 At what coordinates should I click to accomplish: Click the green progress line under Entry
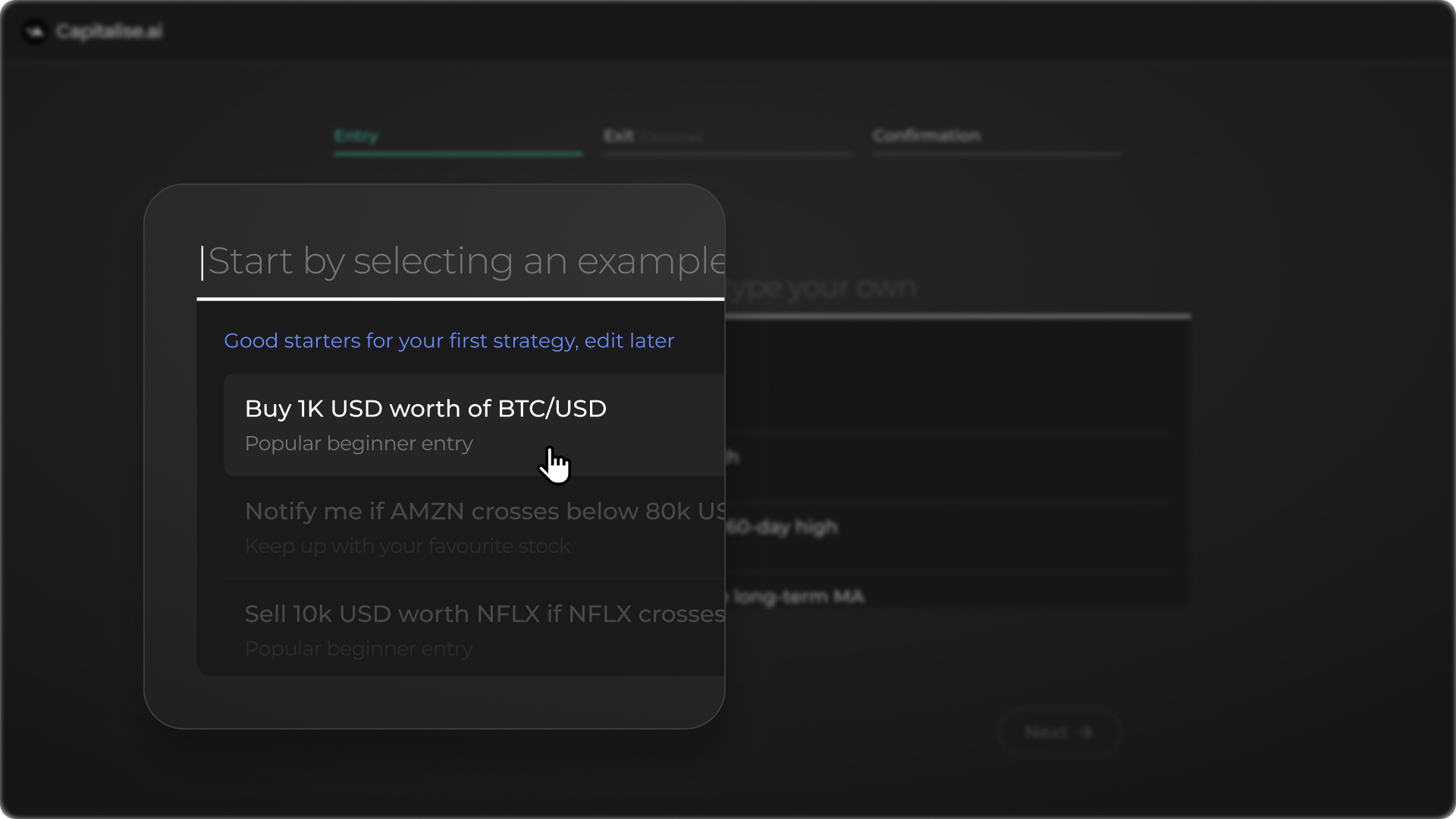[x=458, y=154]
